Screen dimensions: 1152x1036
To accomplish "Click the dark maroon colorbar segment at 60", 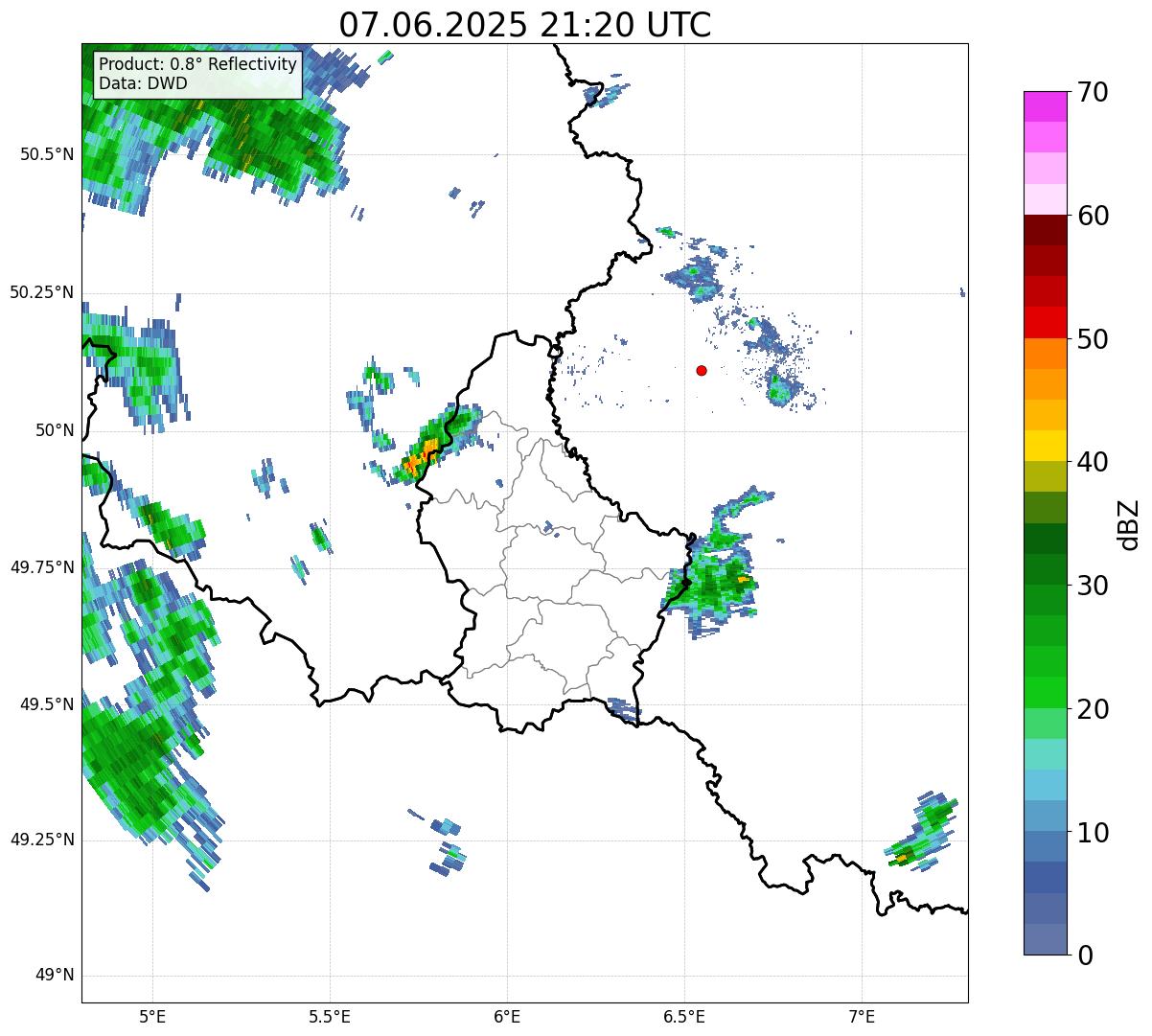I will coord(1045,230).
